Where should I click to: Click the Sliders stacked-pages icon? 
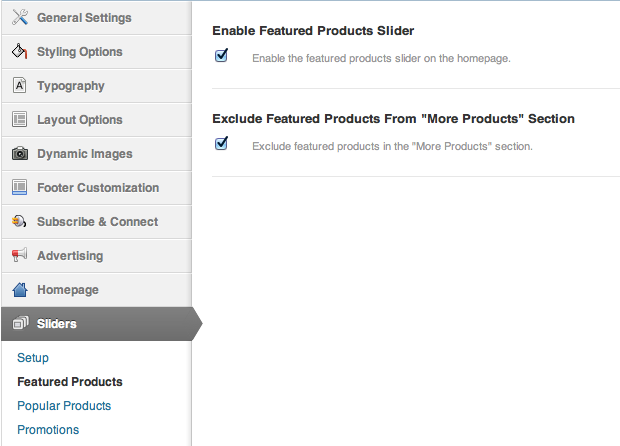19,324
